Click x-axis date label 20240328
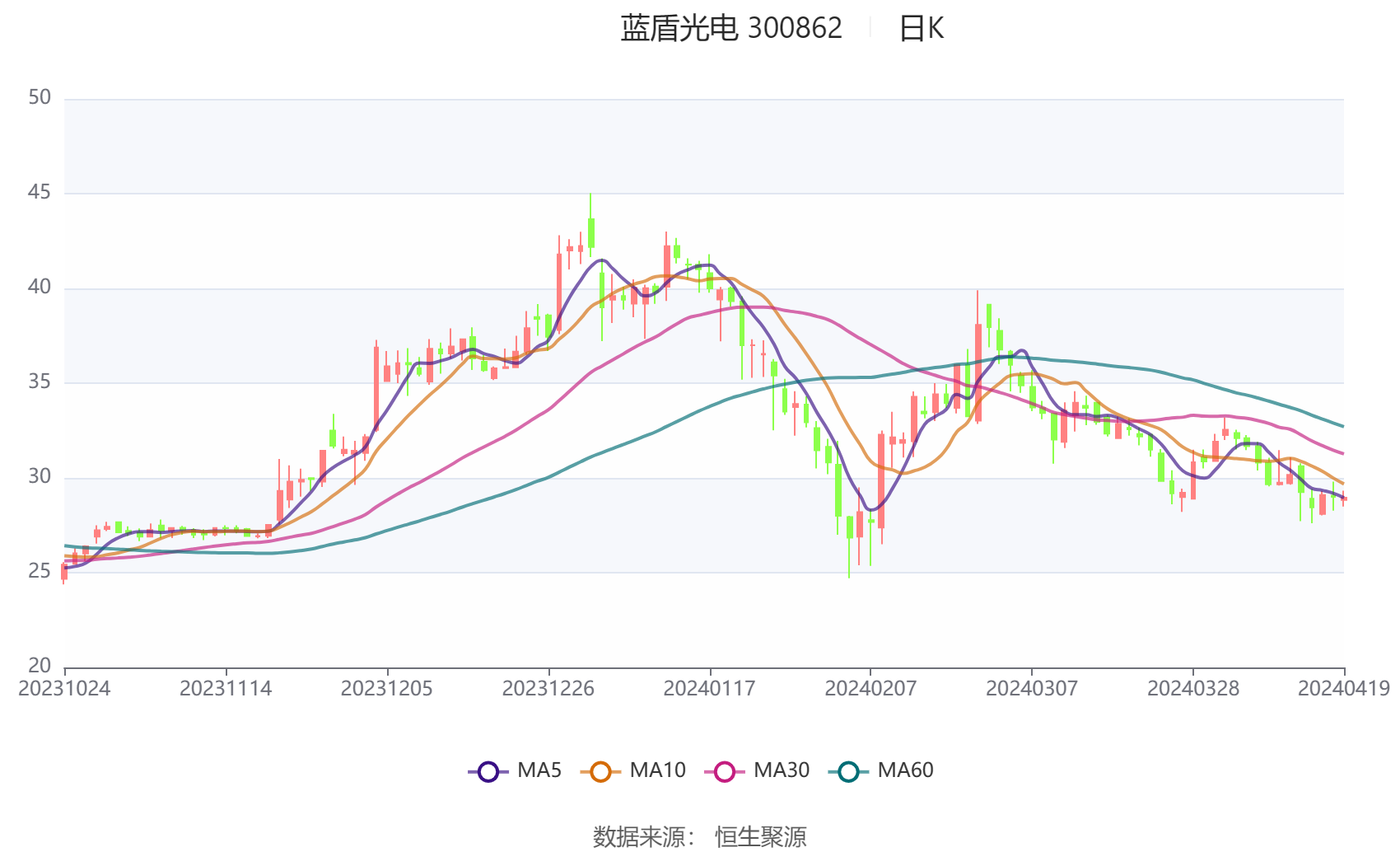Screen dimensions: 1400x852 (1193, 689)
